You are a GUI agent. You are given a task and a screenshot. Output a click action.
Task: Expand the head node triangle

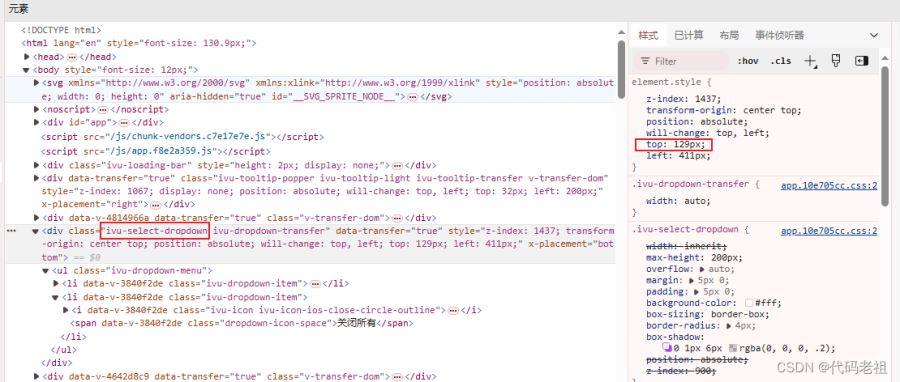(26, 57)
